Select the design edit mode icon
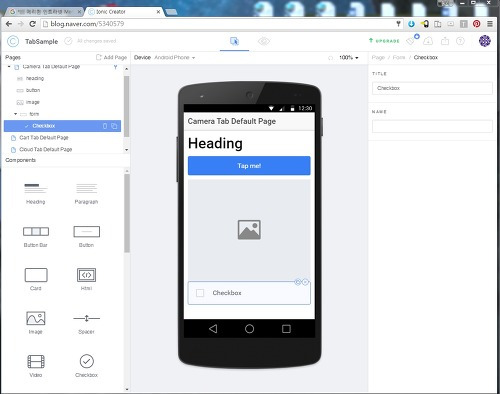The image size is (500, 394). coord(234,41)
